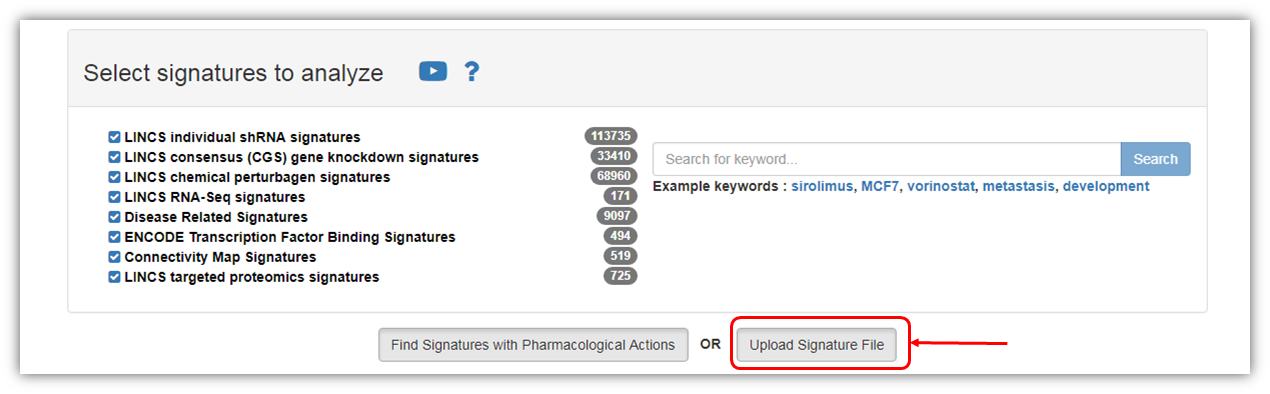Image resolution: width=1270 pixels, height=394 pixels.
Task: Select the MCF7 example keyword
Action: point(880,187)
